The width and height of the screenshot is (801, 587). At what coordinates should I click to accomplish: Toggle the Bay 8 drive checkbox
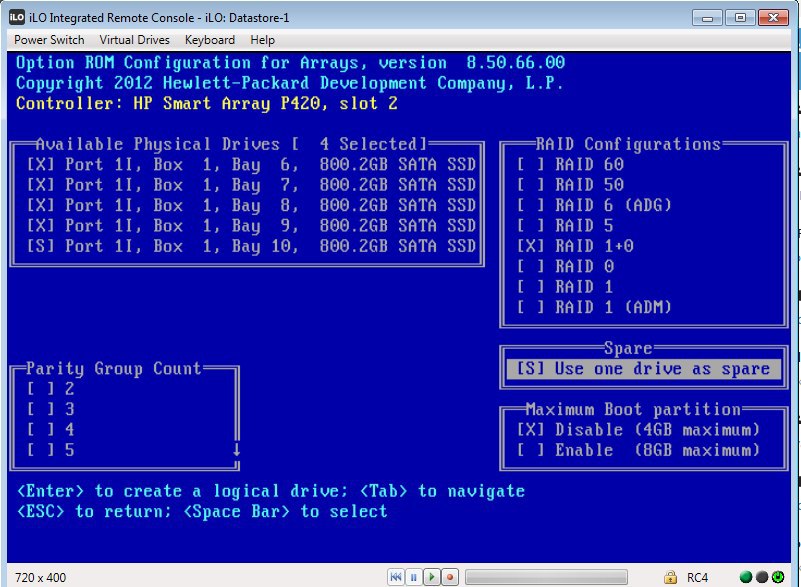point(40,205)
